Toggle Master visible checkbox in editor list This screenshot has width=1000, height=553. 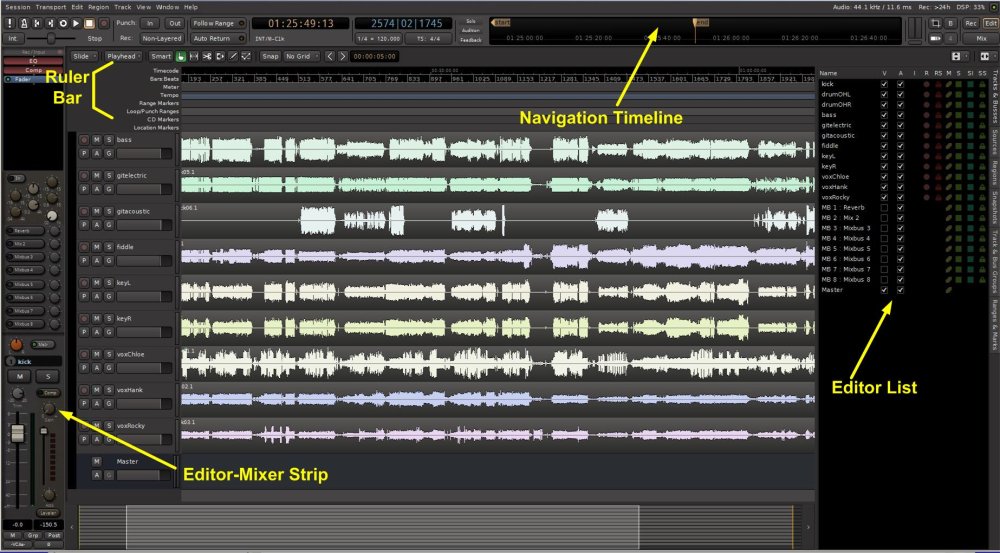click(x=884, y=290)
